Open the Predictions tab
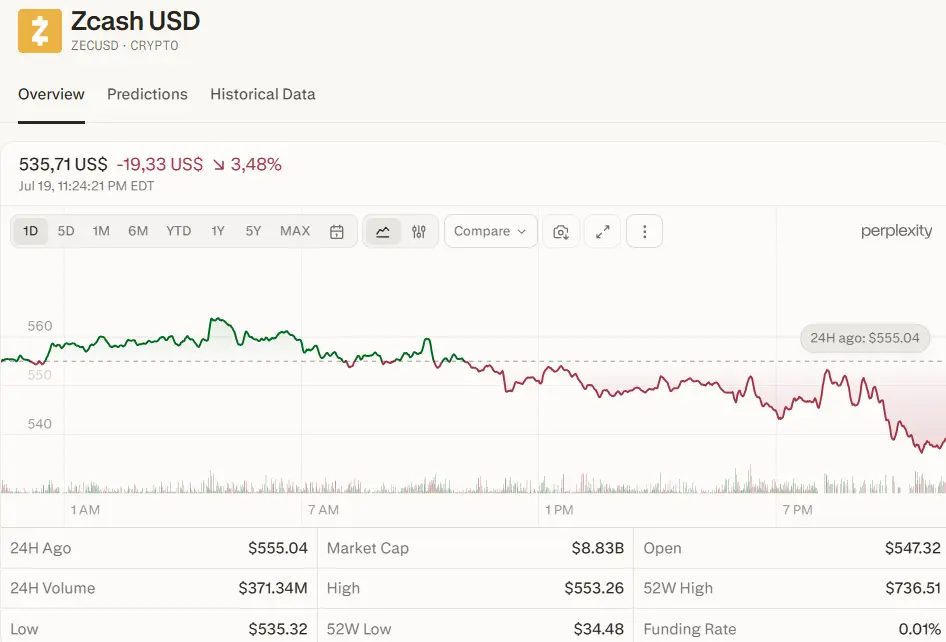 tap(147, 94)
